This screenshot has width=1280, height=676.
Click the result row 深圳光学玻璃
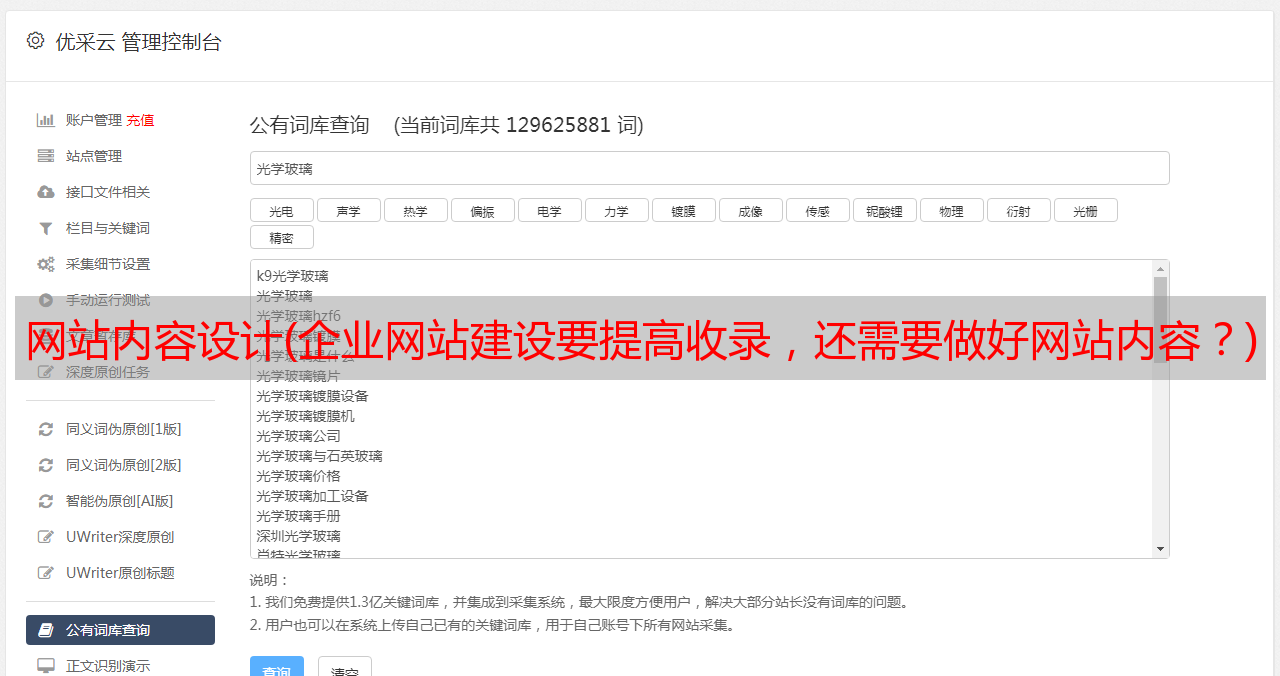click(298, 536)
